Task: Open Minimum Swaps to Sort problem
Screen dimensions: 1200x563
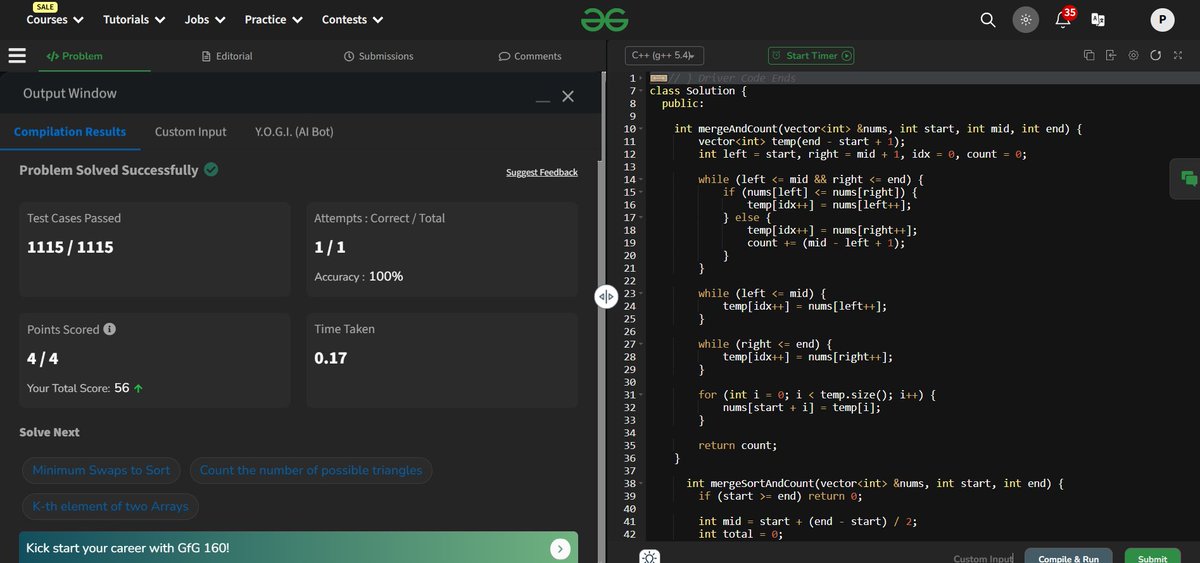Action: point(101,470)
